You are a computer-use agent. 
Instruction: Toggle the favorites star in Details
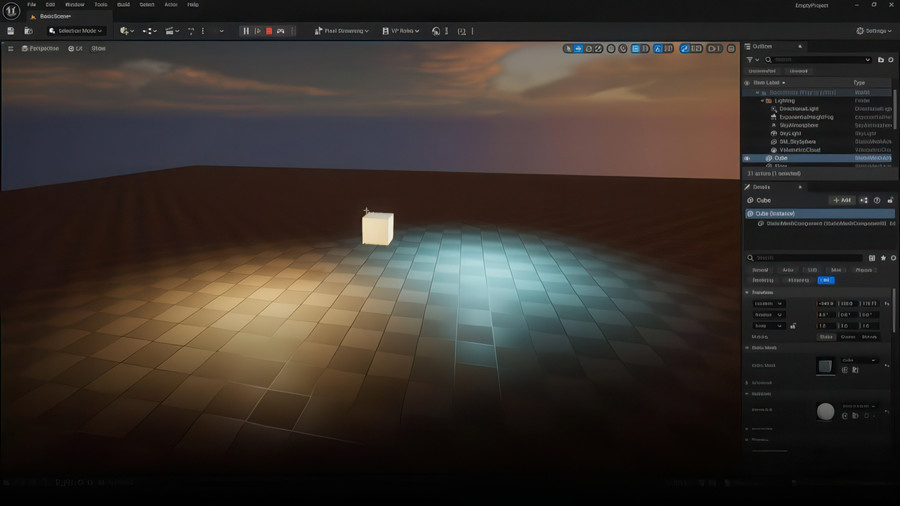click(883, 258)
